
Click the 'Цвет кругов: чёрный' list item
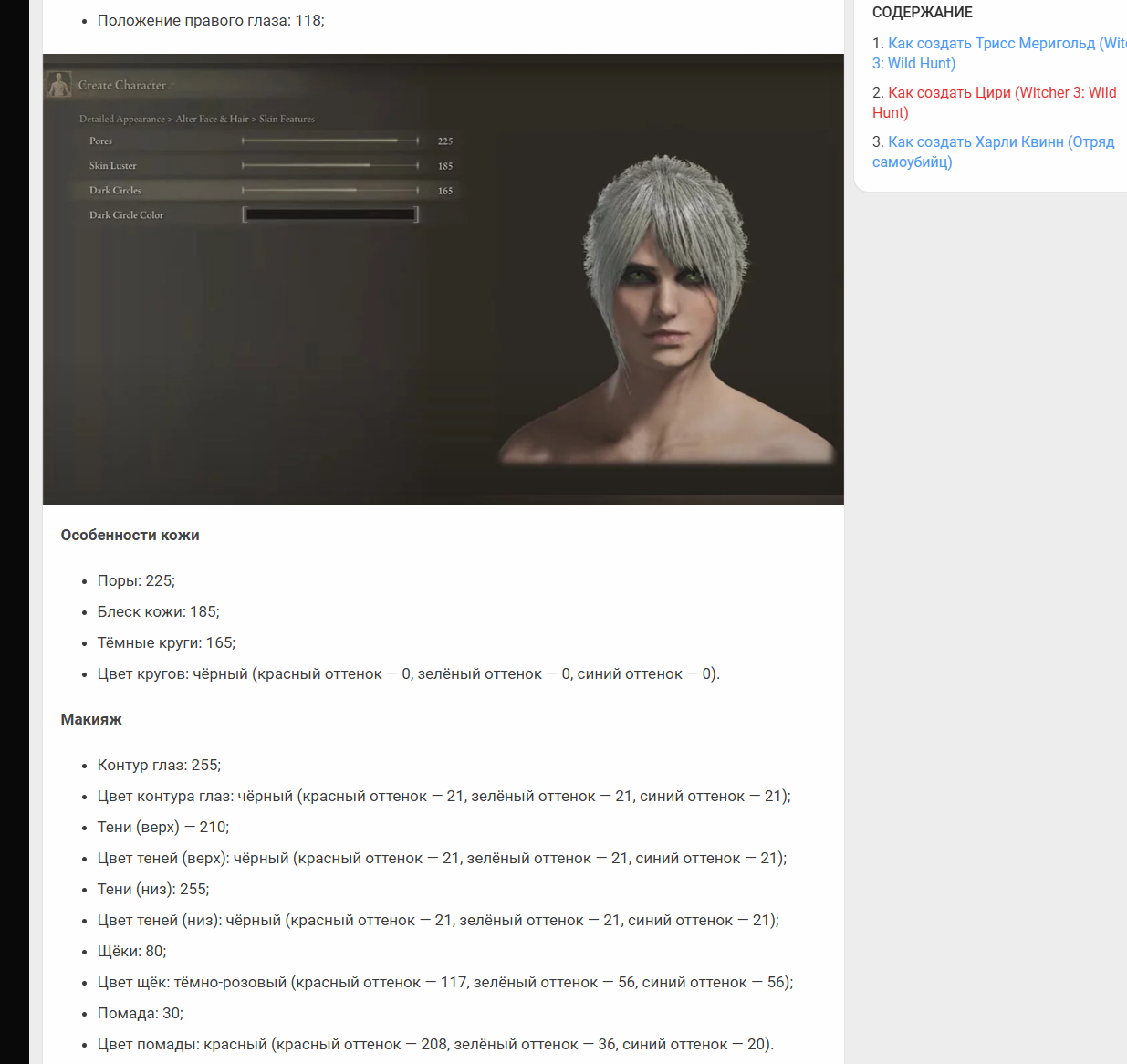[409, 674]
